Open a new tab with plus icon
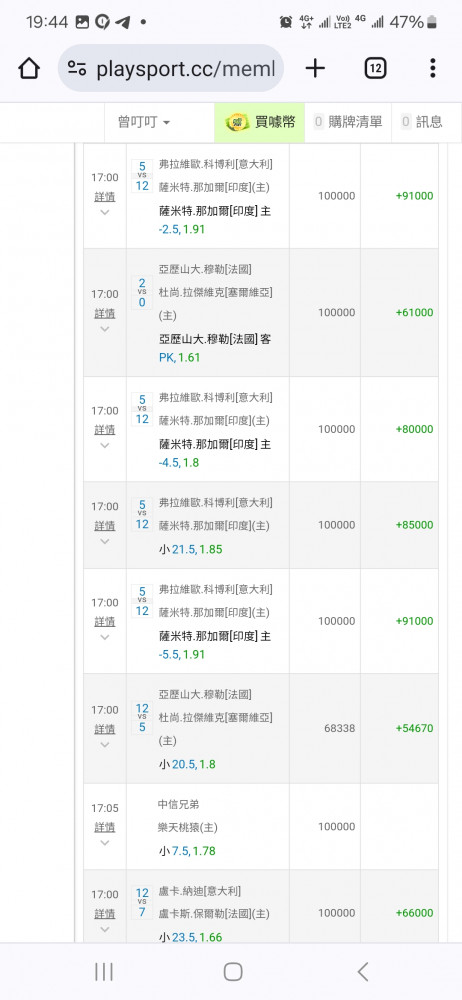 (315, 68)
